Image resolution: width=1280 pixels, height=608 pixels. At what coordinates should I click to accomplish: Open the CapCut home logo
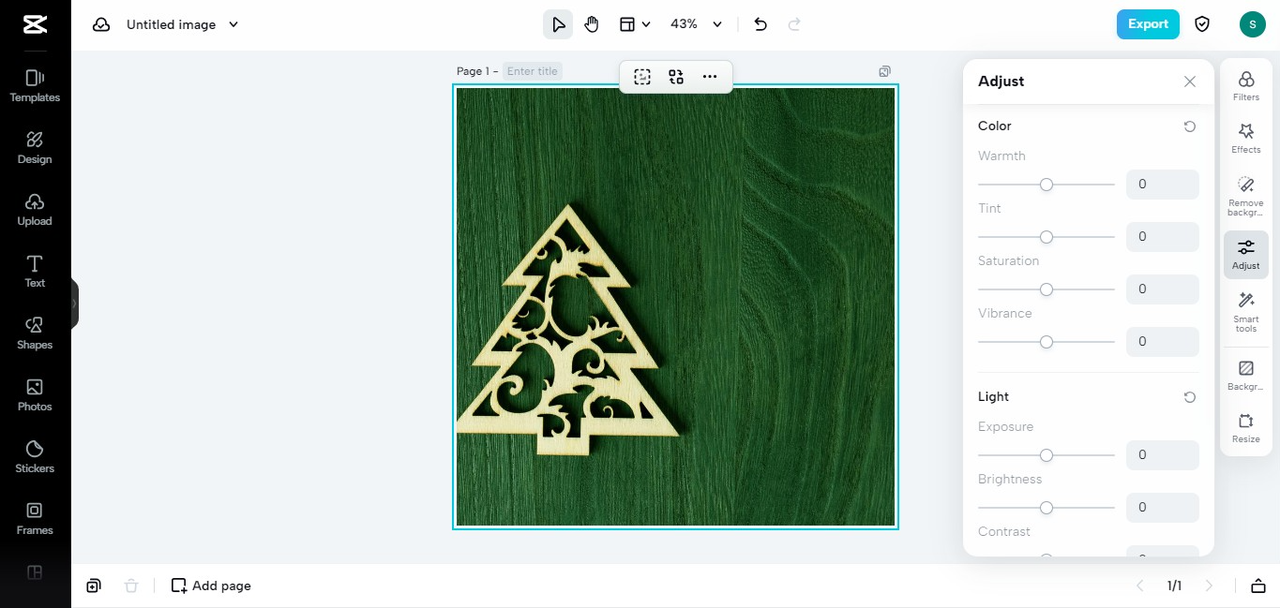click(x=35, y=24)
